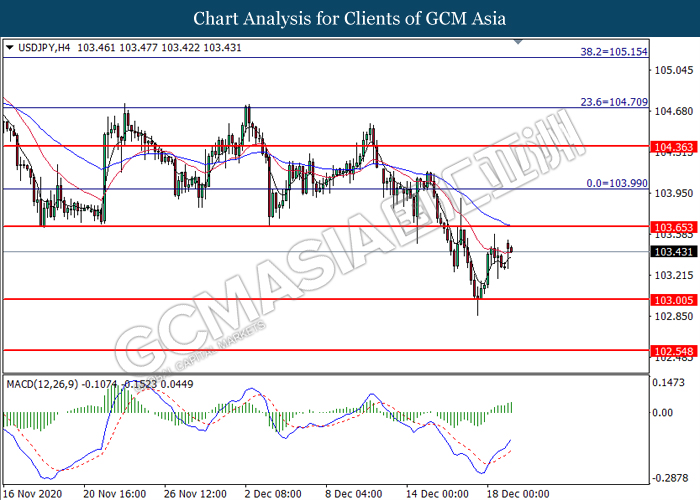This screenshot has height=500, width=700.
Task: Click the 102.548 red price level tag
Action: pos(674,351)
